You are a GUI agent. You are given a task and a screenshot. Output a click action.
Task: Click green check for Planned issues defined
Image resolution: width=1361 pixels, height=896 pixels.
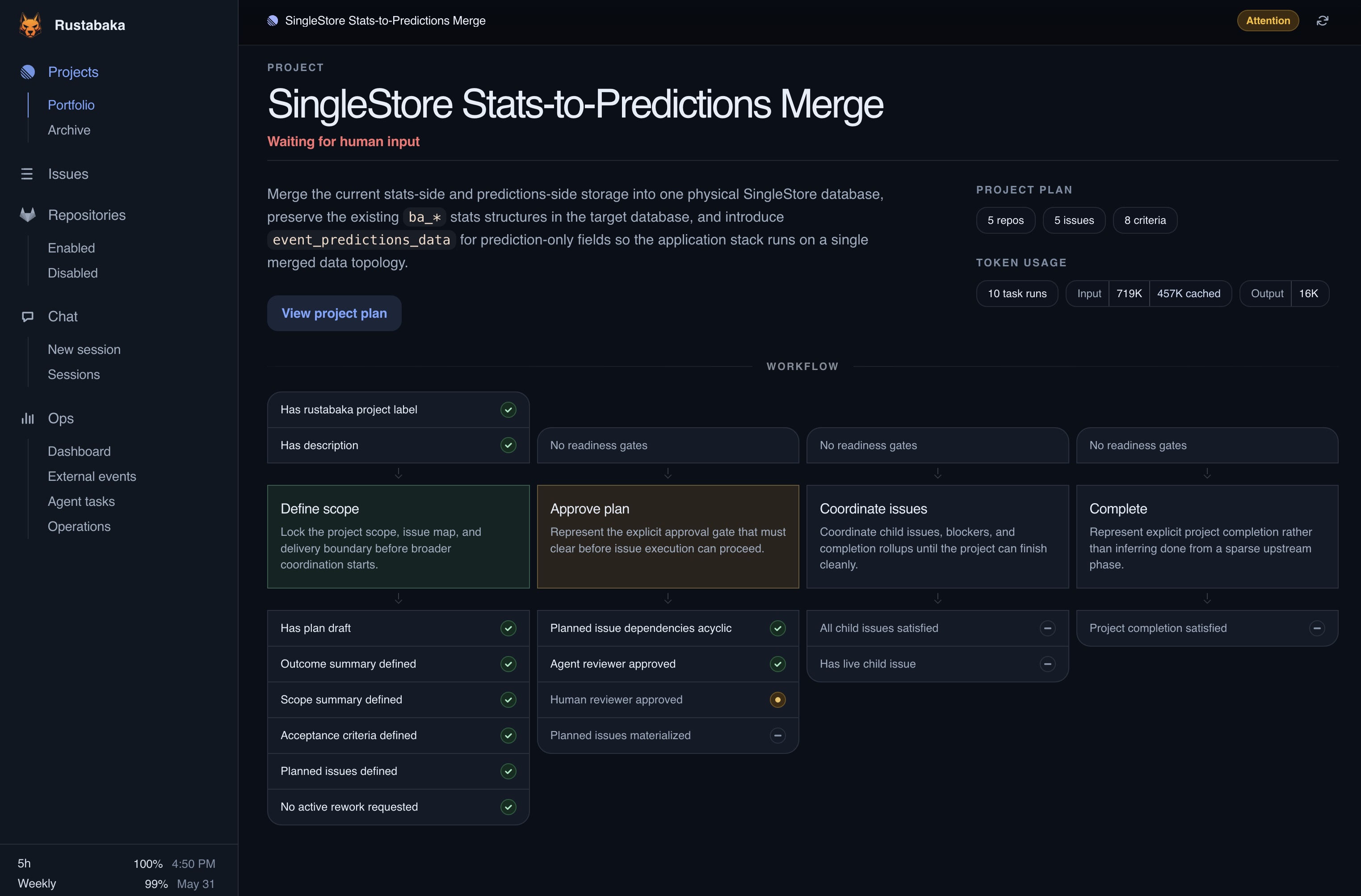point(508,771)
